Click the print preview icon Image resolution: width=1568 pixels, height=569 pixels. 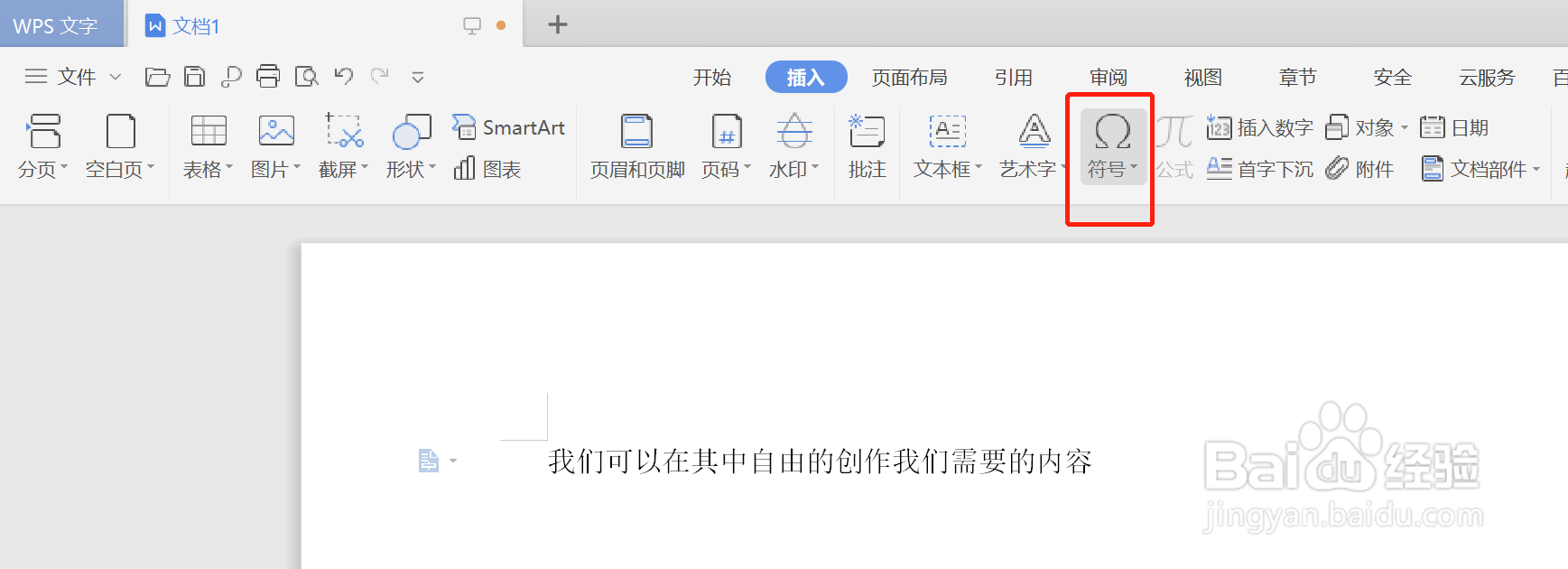tap(307, 77)
